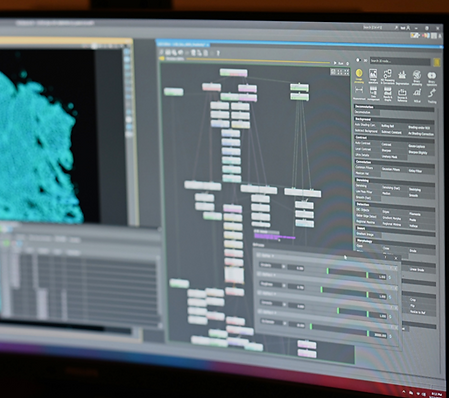Collapse the Detection section header

tap(394, 206)
